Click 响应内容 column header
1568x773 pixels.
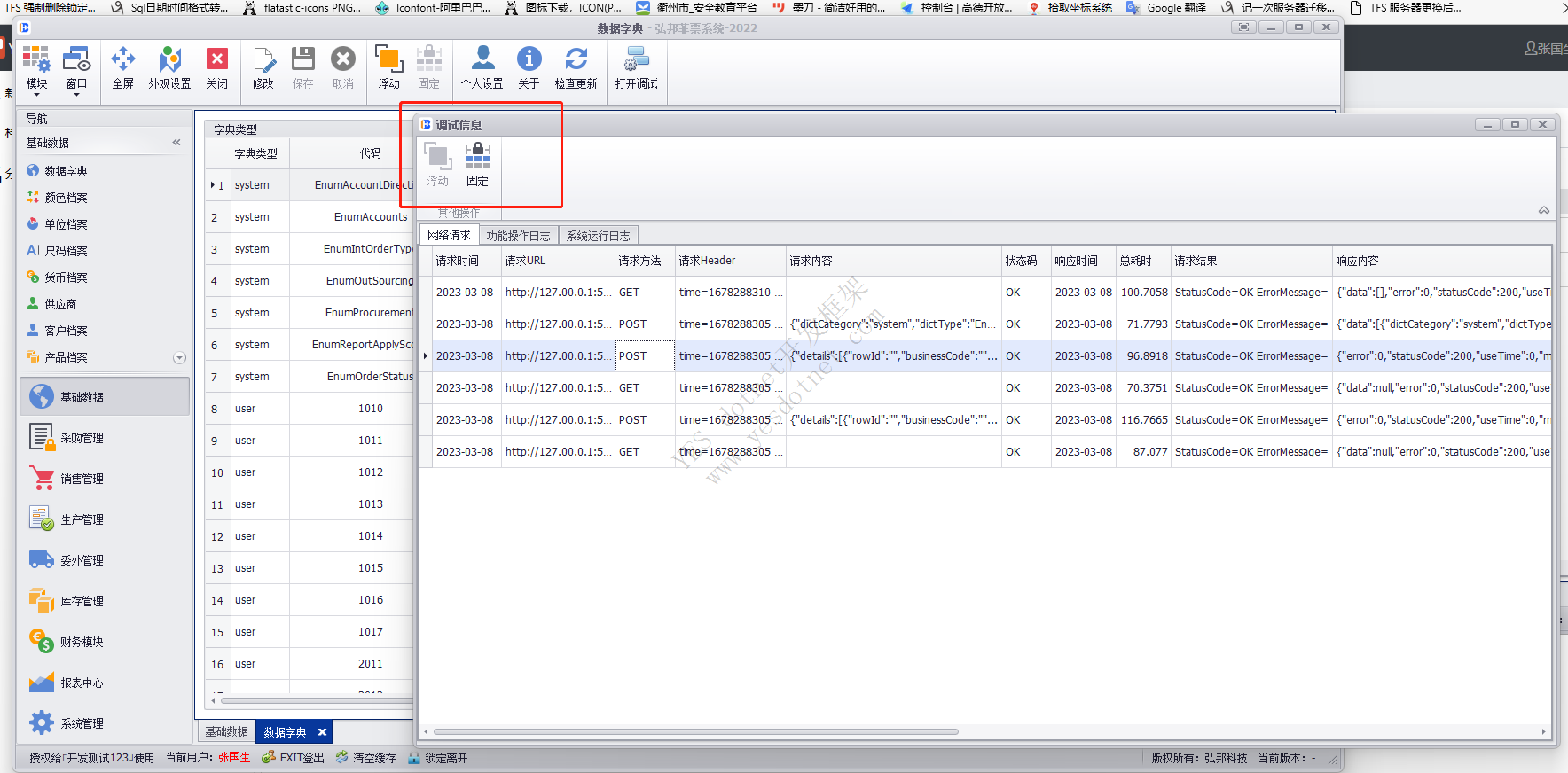pyautogui.click(x=1442, y=261)
